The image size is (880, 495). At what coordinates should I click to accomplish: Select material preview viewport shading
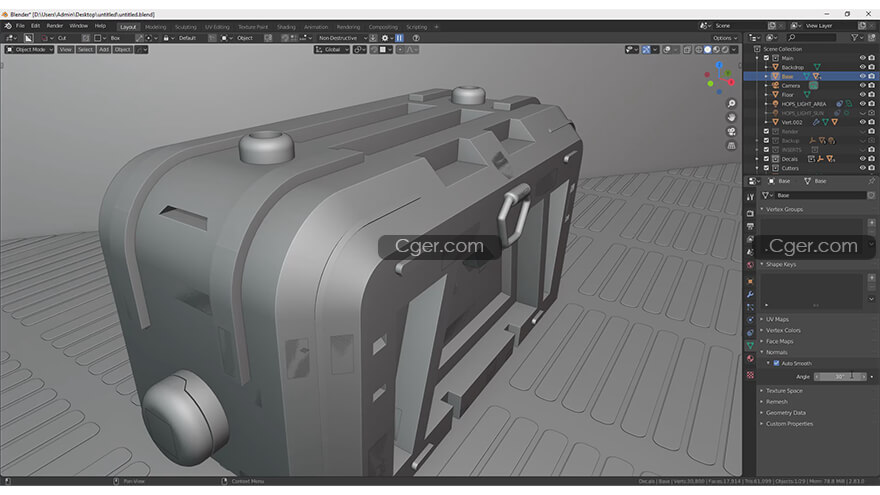717,49
